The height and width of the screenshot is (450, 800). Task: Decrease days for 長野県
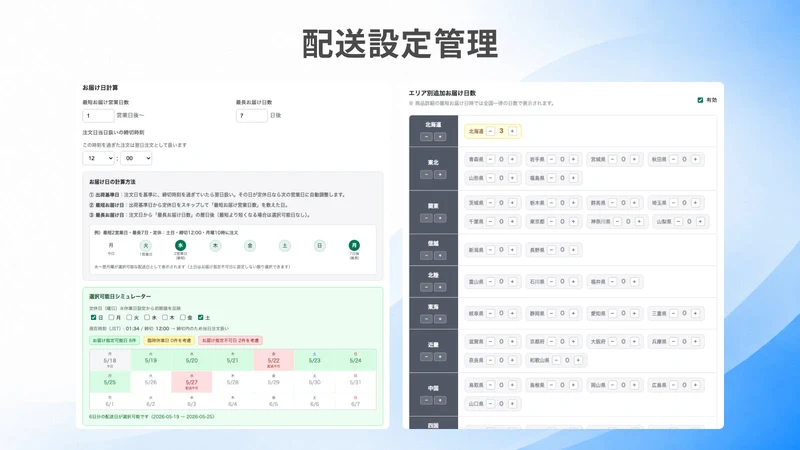point(552,250)
